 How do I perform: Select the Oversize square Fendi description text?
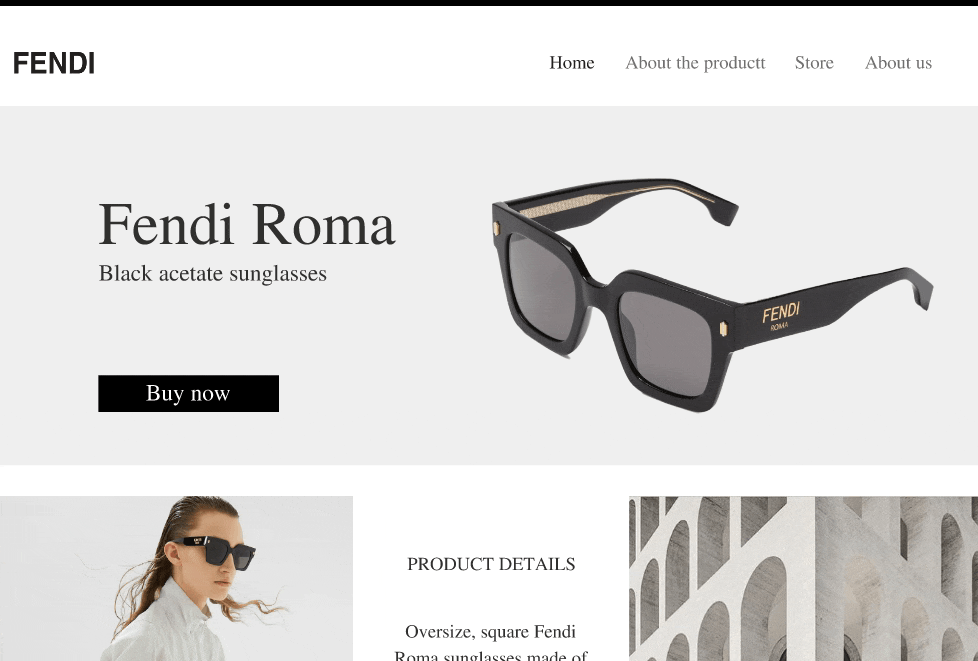click(x=491, y=642)
